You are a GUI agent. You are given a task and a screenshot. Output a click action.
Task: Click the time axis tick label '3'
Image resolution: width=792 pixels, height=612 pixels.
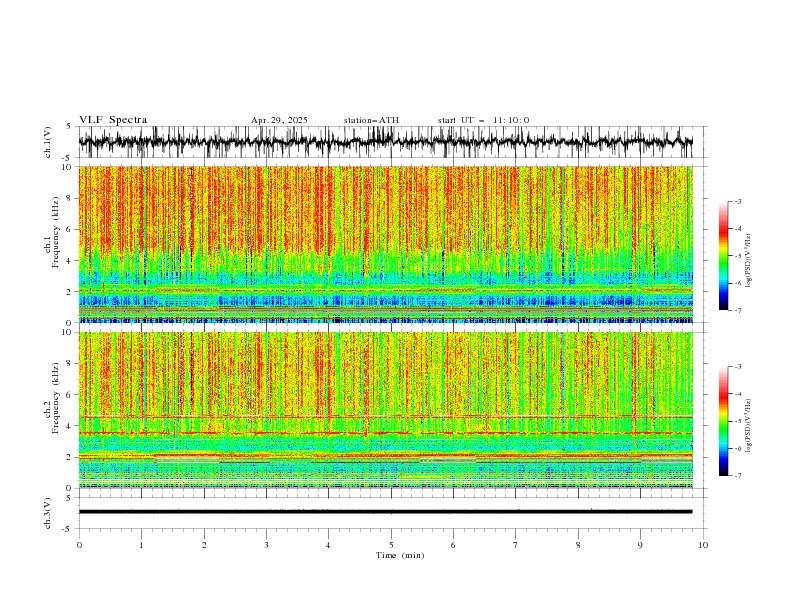[266, 545]
